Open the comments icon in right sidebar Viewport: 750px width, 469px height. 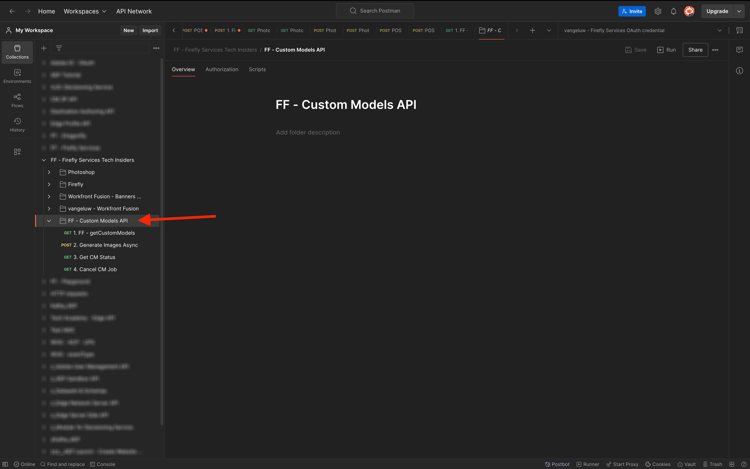pyautogui.click(x=739, y=50)
